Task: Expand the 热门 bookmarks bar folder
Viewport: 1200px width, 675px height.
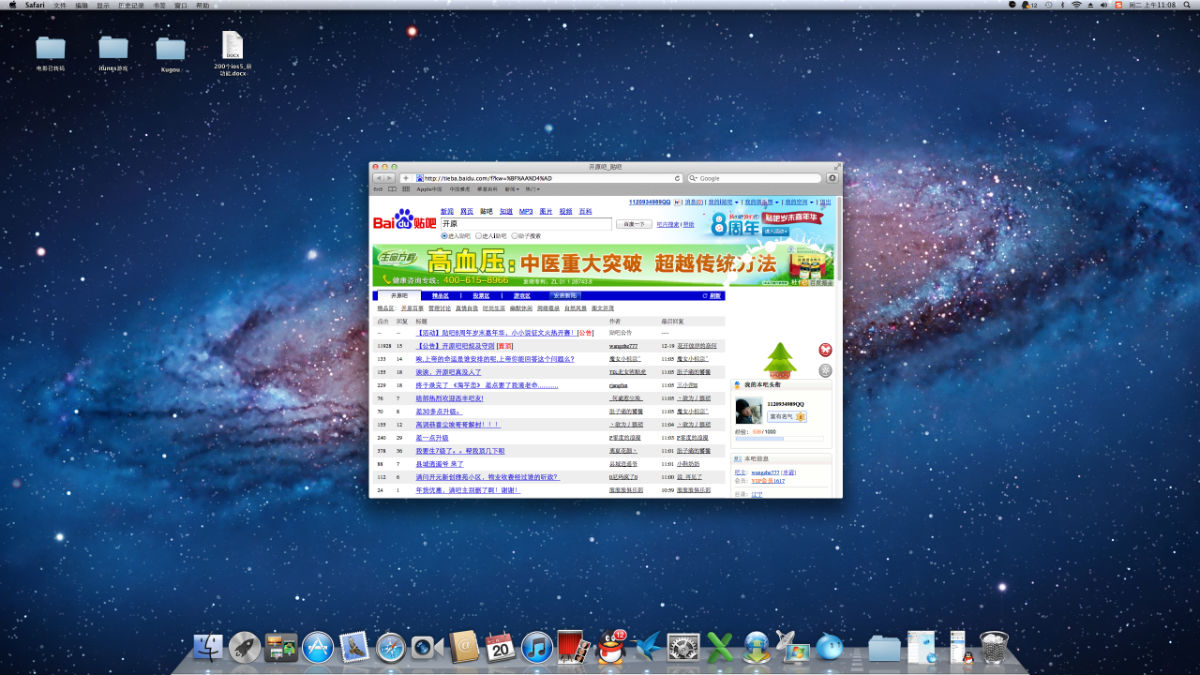Action: click(533, 188)
